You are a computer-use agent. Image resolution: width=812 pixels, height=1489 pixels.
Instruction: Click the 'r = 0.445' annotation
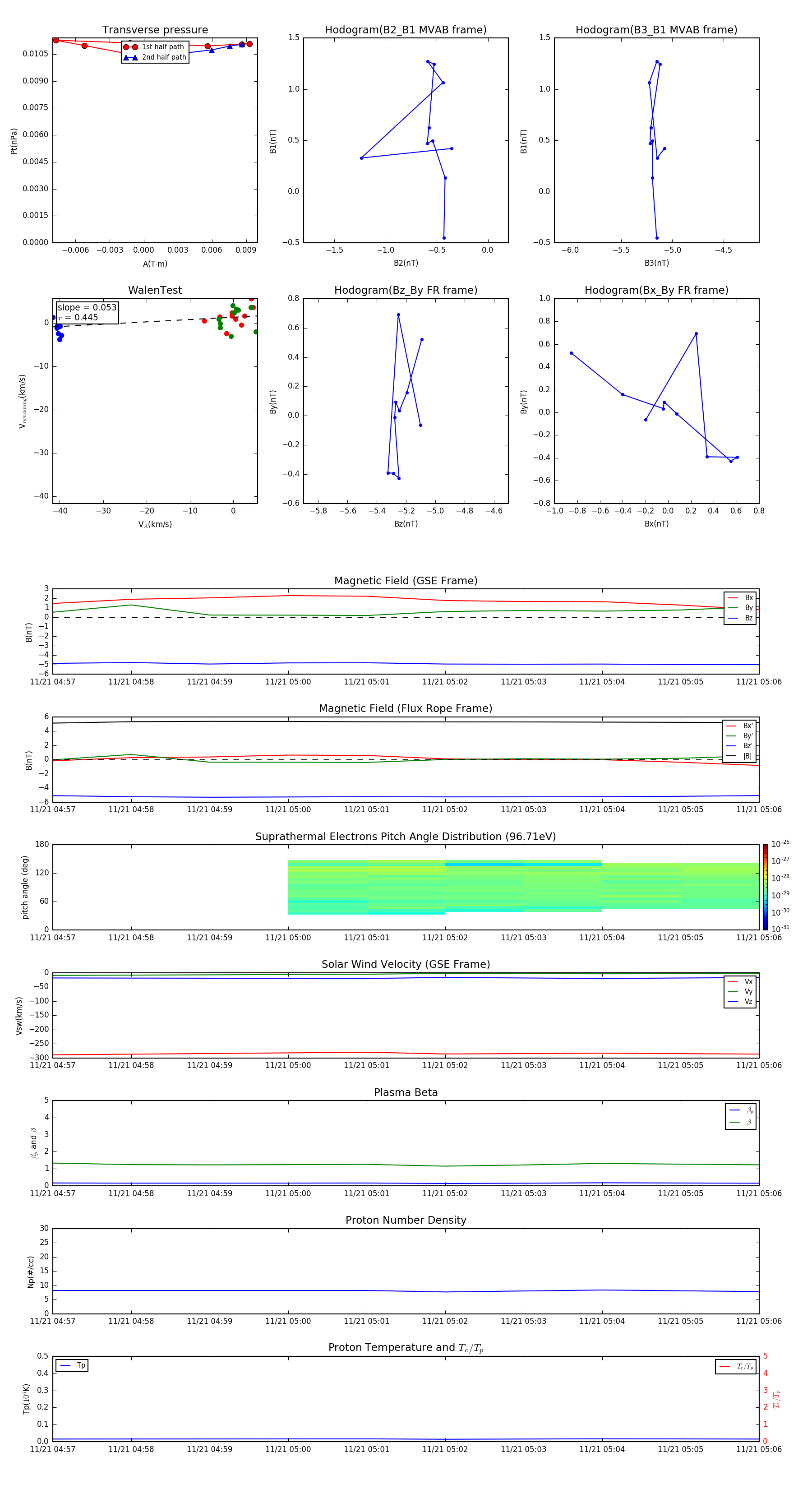point(78,317)
